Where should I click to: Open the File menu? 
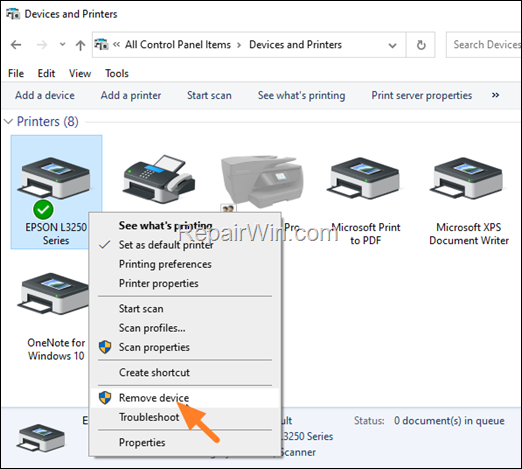point(16,73)
